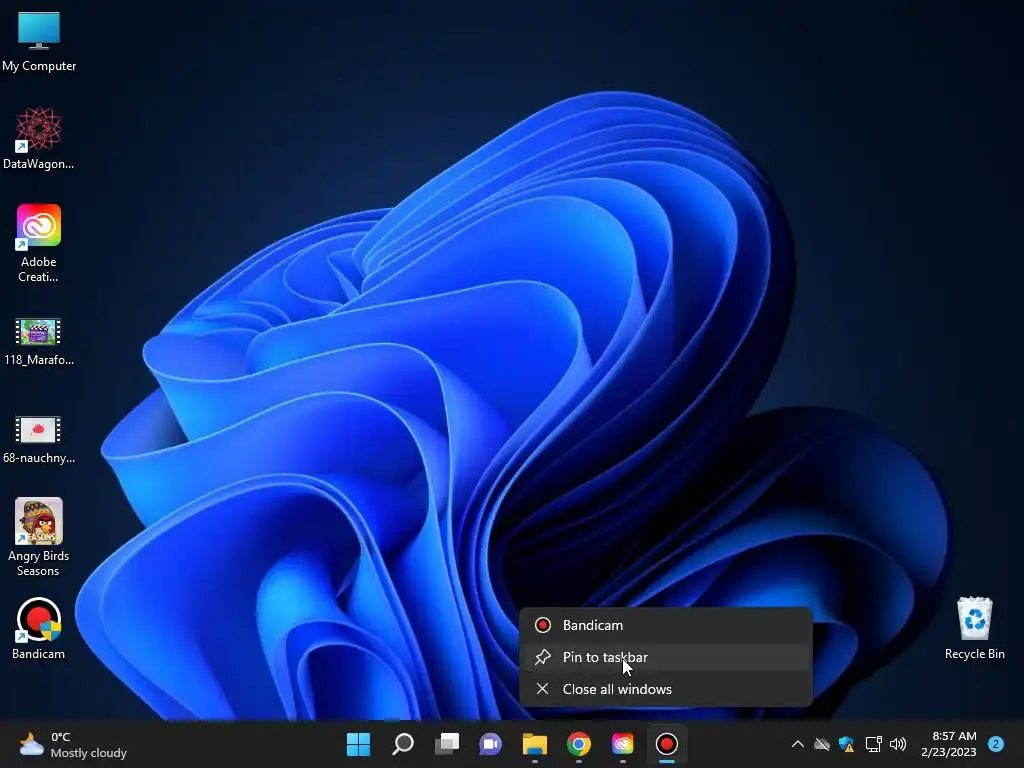Open Windows Security tray icon
The height and width of the screenshot is (768, 1024).
click(x=847, y=744)
